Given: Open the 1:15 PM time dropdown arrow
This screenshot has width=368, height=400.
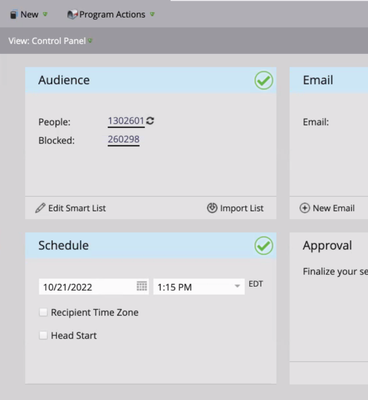Looking at the screenshot, I should (x=237, y=286).
